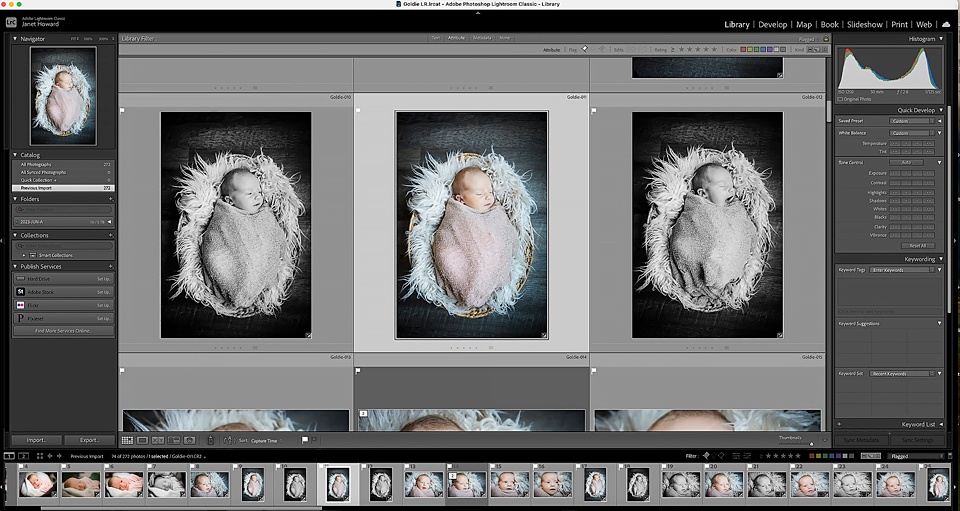960x511 pixels.
Task: Switch to the Develop module
Action: coord(773,24)
